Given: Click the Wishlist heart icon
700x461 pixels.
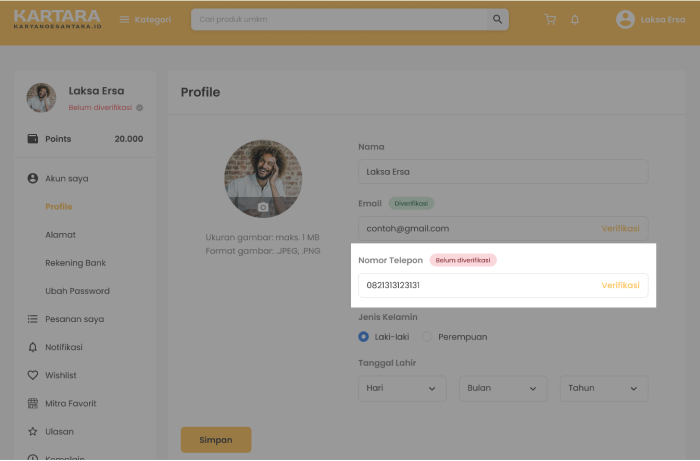Looking at the screenshot, I should pos(33,375).
